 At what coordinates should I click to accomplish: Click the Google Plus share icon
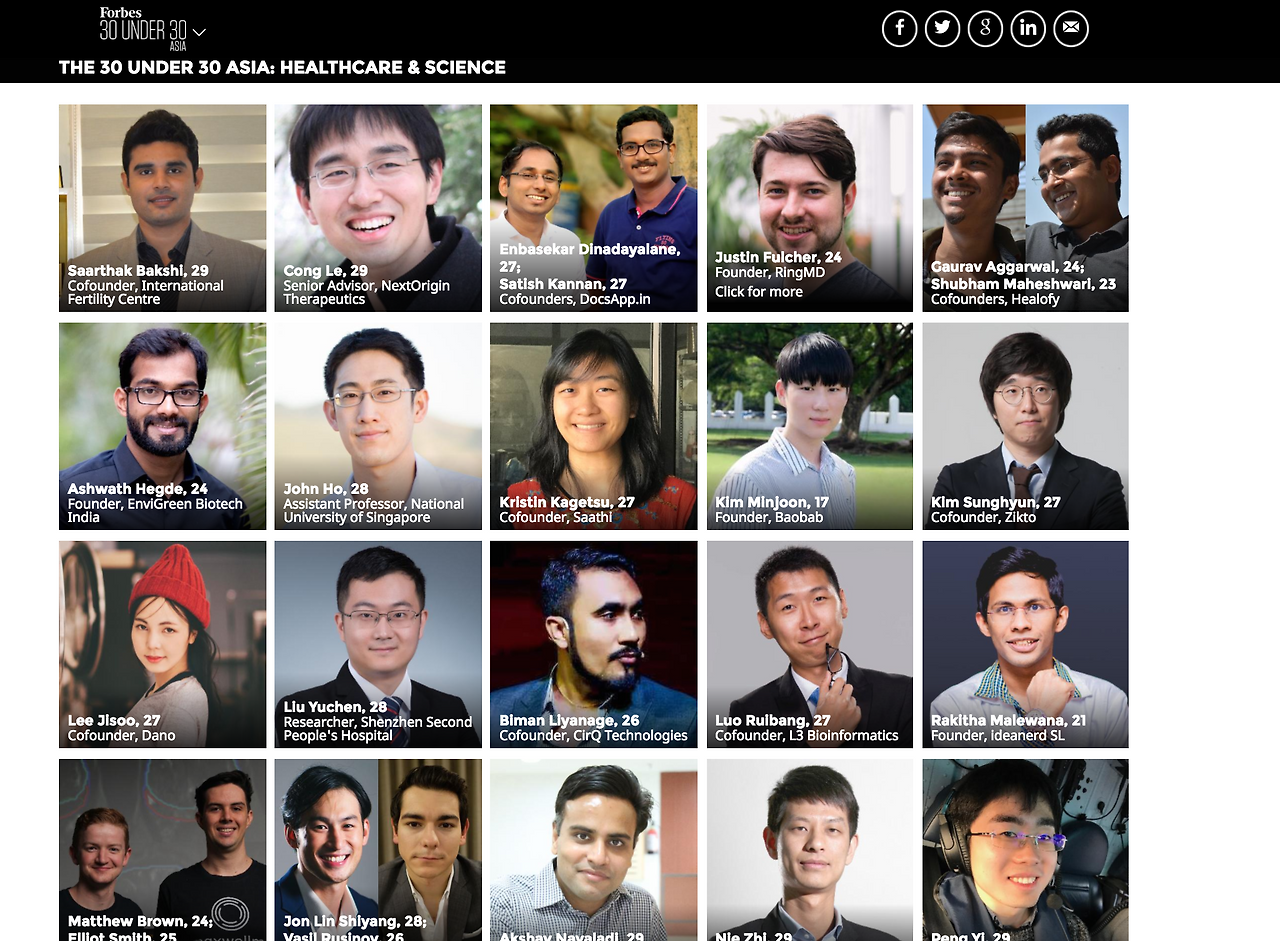[x=985, y=28]
